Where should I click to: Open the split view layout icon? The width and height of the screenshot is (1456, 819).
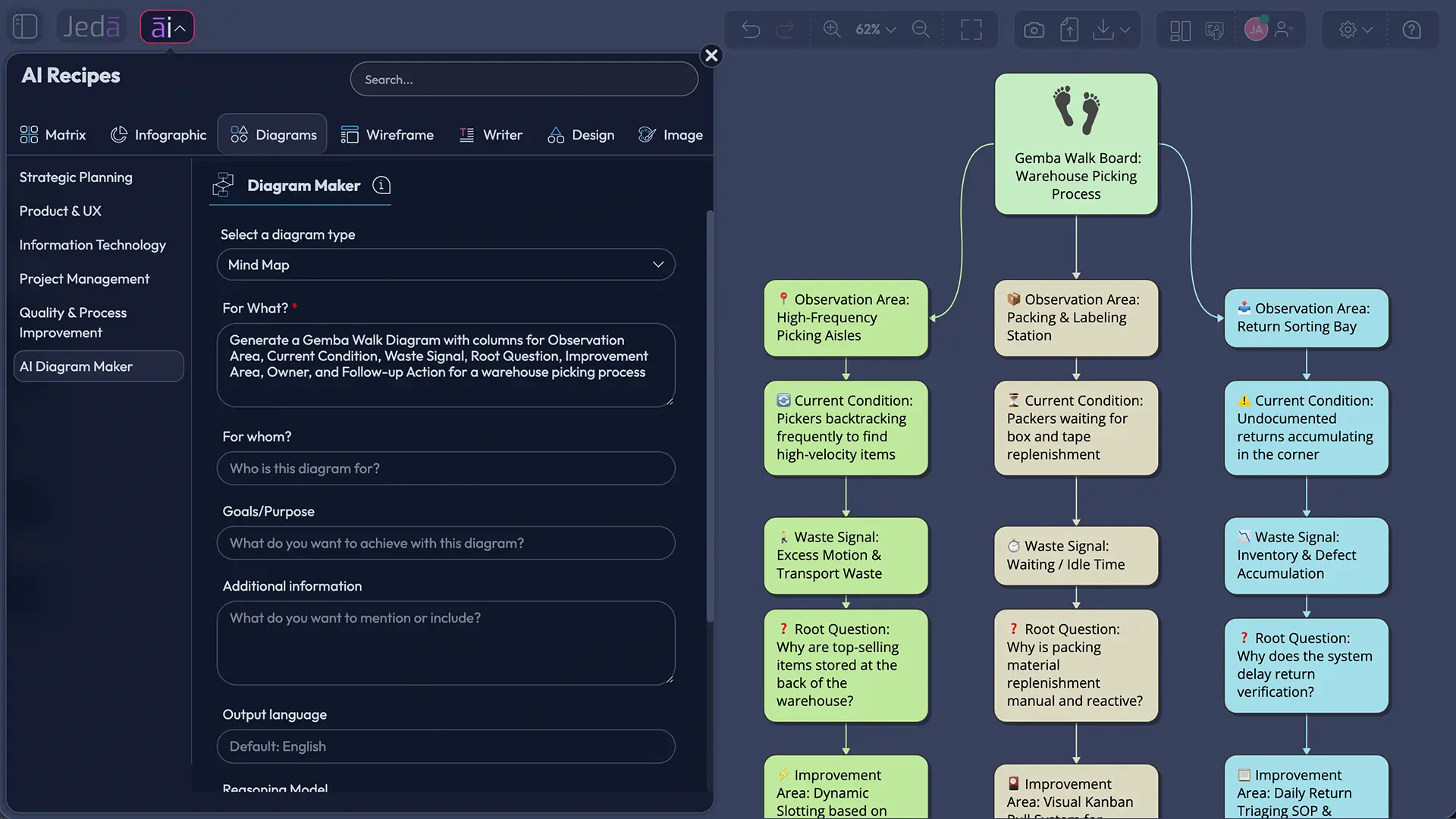pyautogui.click(x=1180, y=30)
